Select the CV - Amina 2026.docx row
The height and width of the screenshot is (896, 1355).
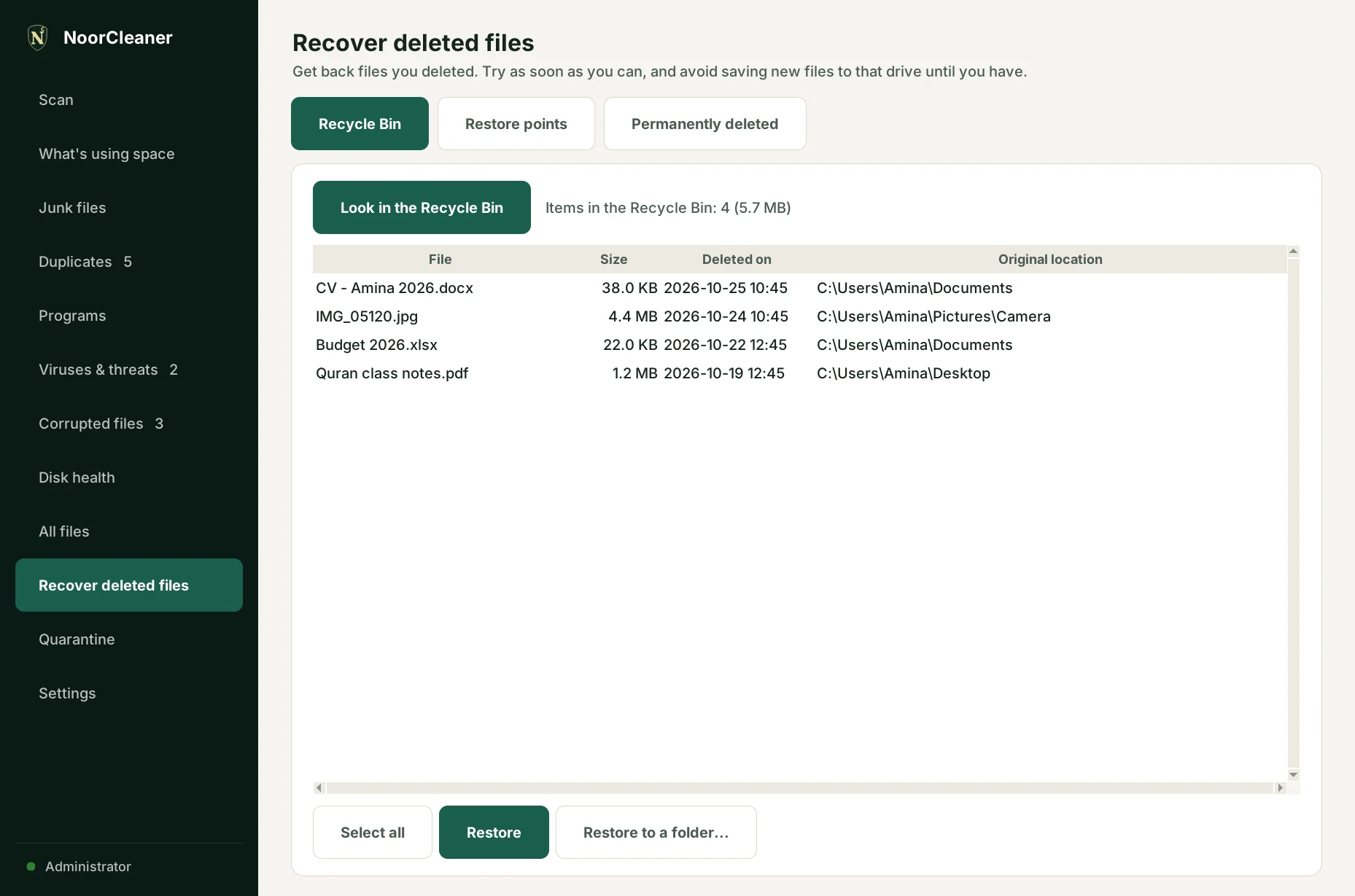800,288
